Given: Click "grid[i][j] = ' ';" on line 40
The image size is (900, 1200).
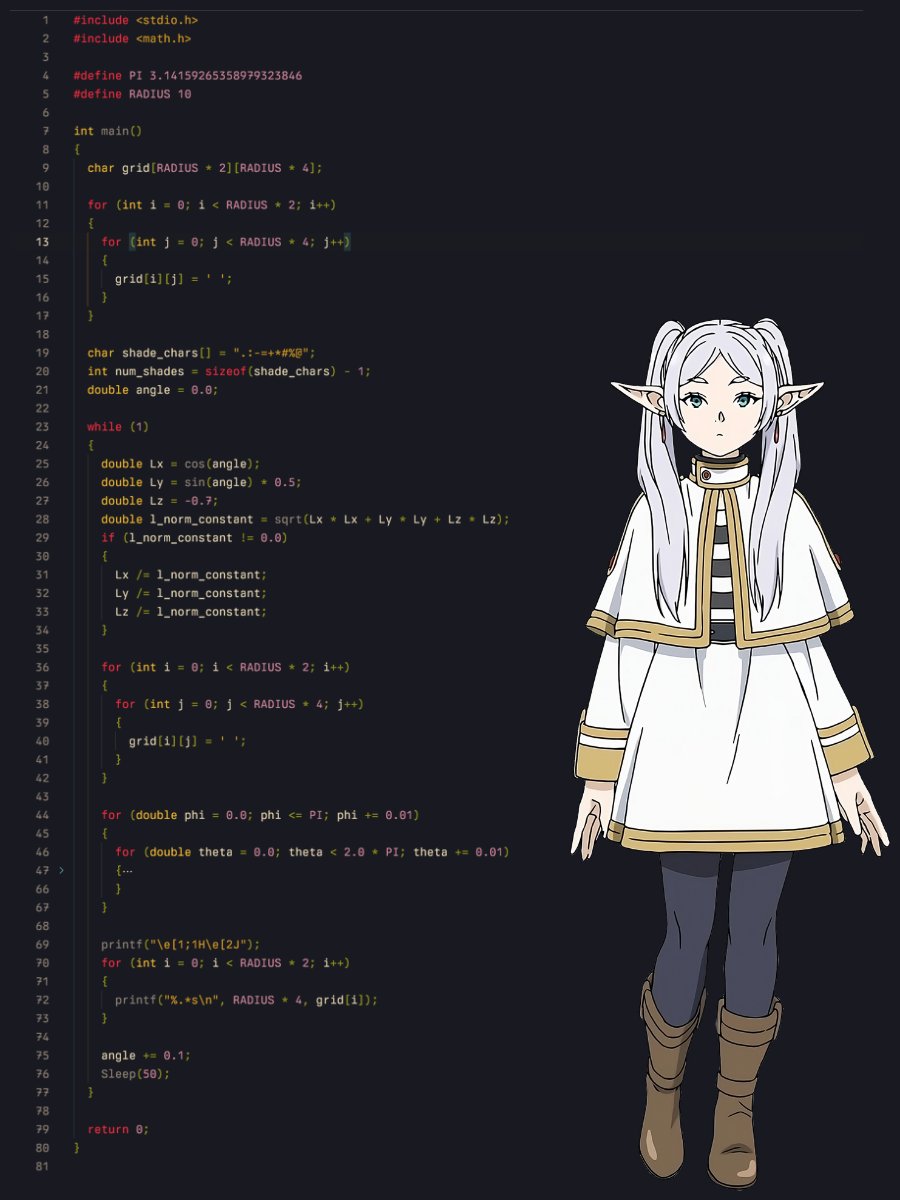Looking at the screenshot, I should 188,741.
